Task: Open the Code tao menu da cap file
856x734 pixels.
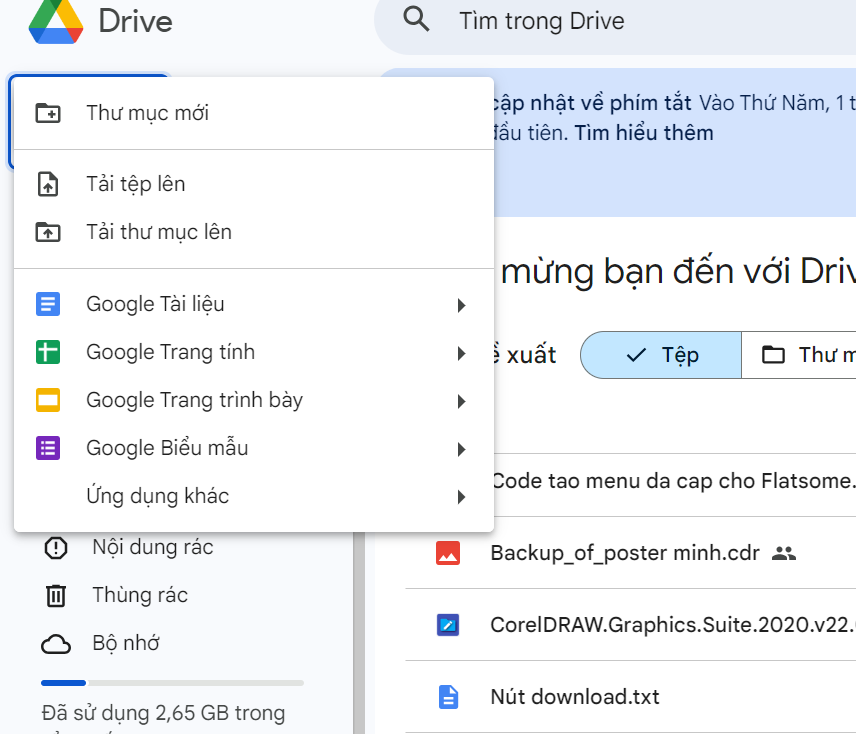Action: point(674,481)
